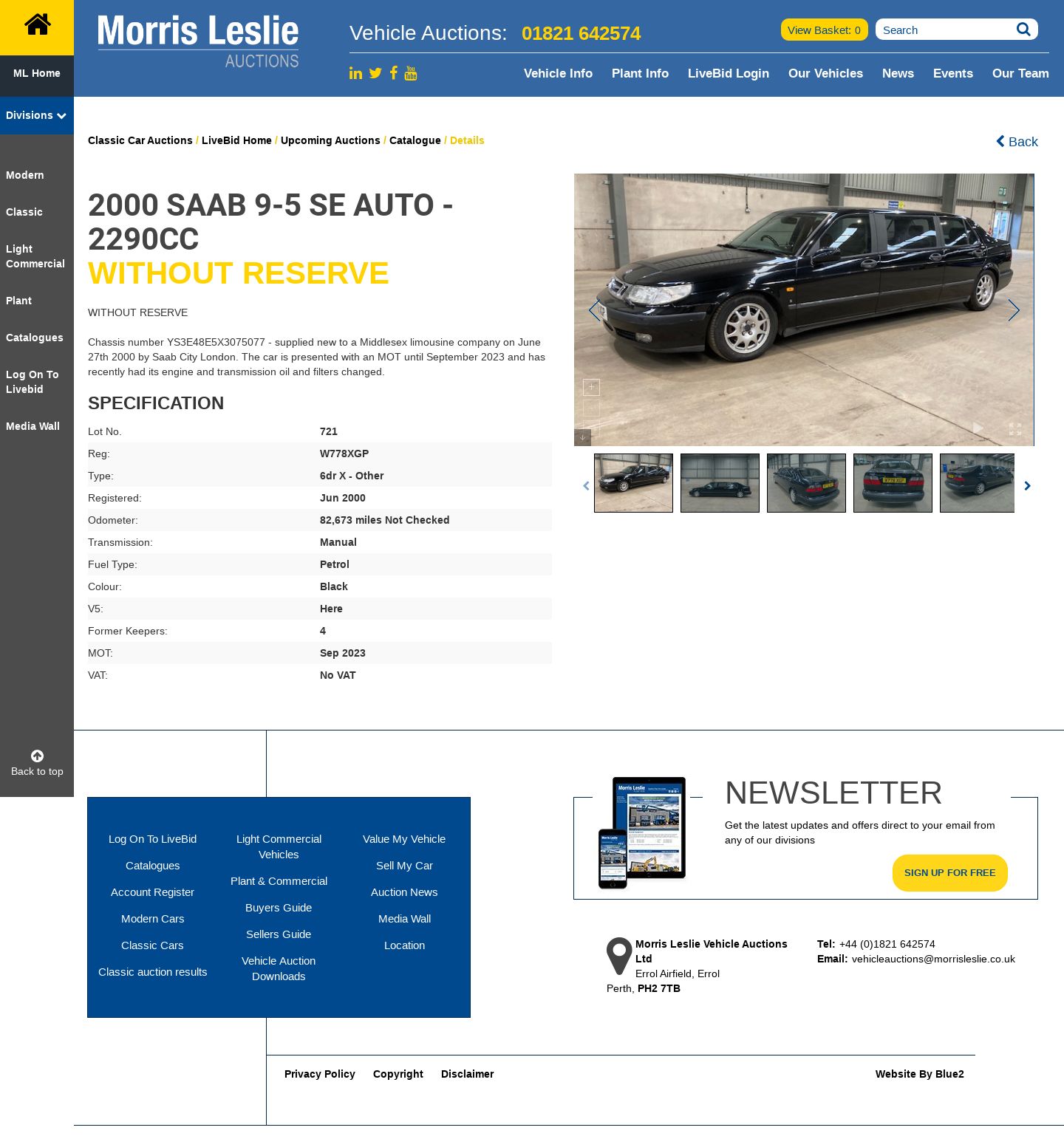Select Light Commercial in the sidebar
Image resolution: width=1064 pixels, height=1136 pixels.
pos(35,256)
